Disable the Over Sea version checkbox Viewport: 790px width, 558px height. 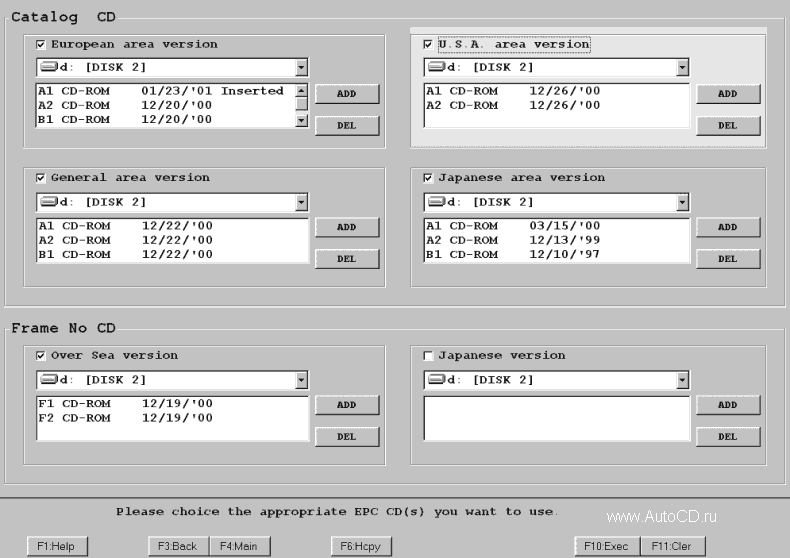[41, 355]
